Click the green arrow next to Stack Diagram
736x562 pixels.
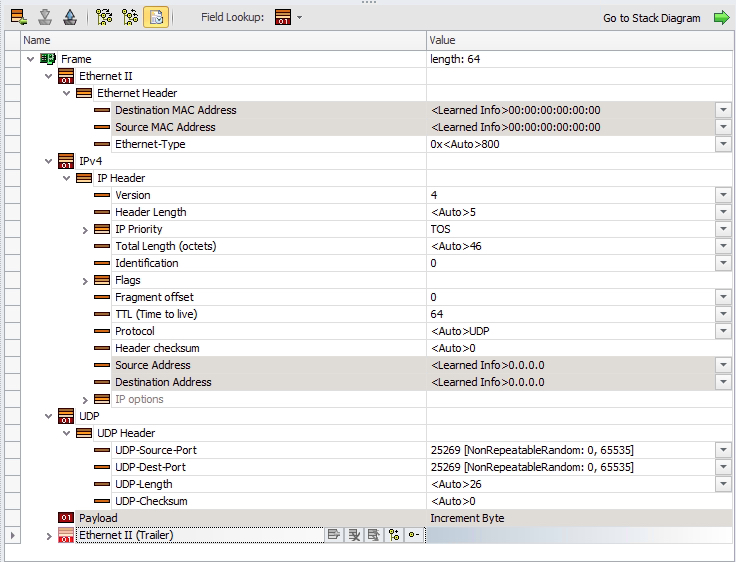click(721, 18)
